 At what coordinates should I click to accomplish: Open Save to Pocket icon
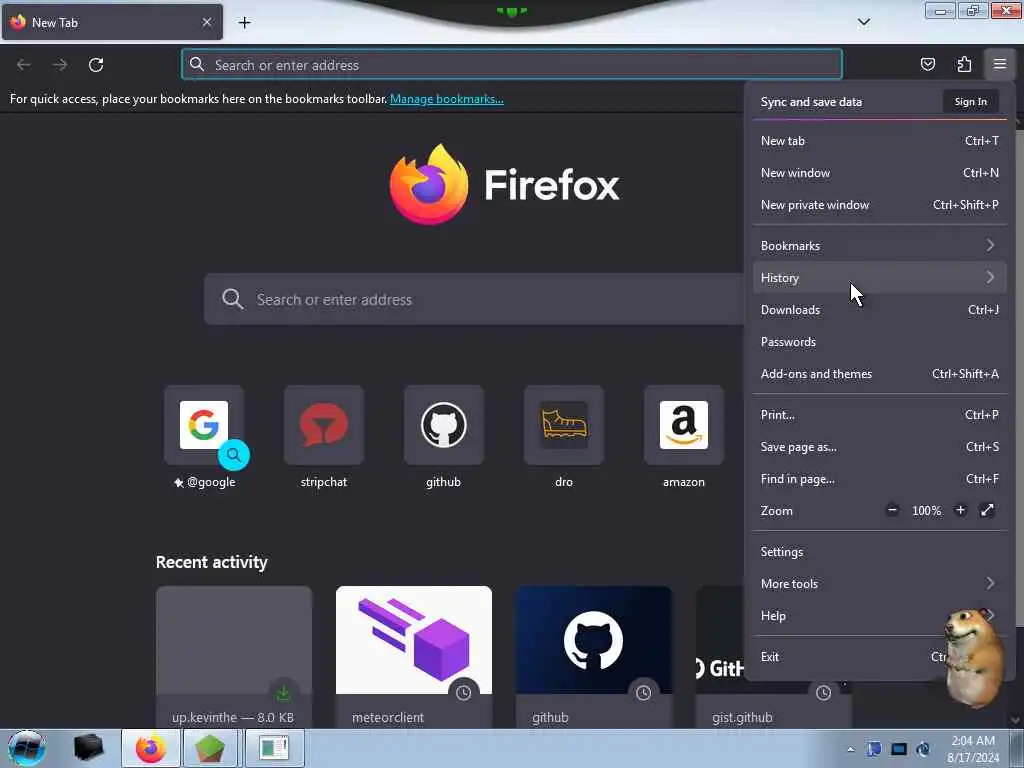(927, 64)
